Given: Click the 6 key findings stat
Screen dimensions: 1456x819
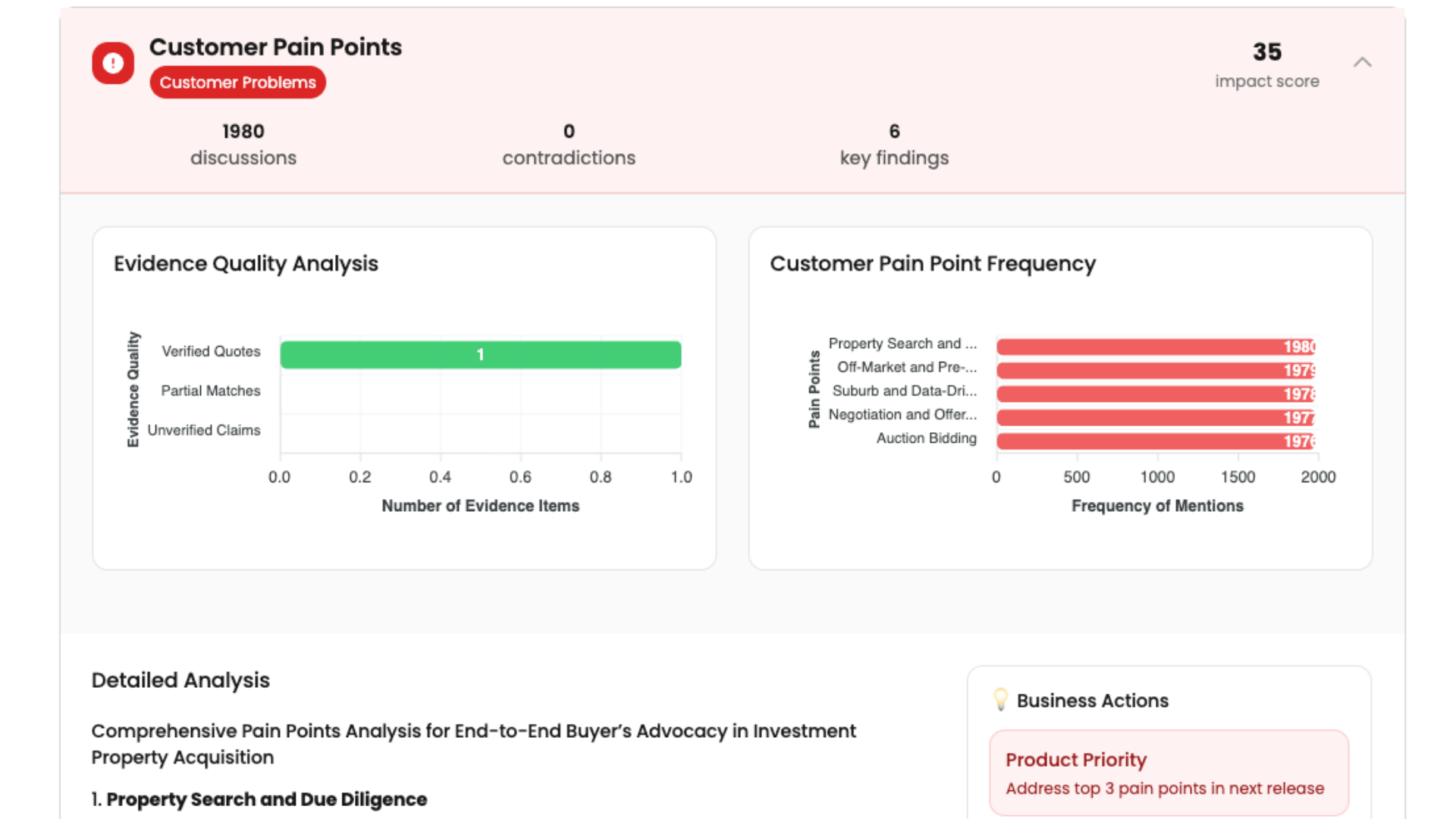Looking at the screenshot, I should (x=894, y=144).
